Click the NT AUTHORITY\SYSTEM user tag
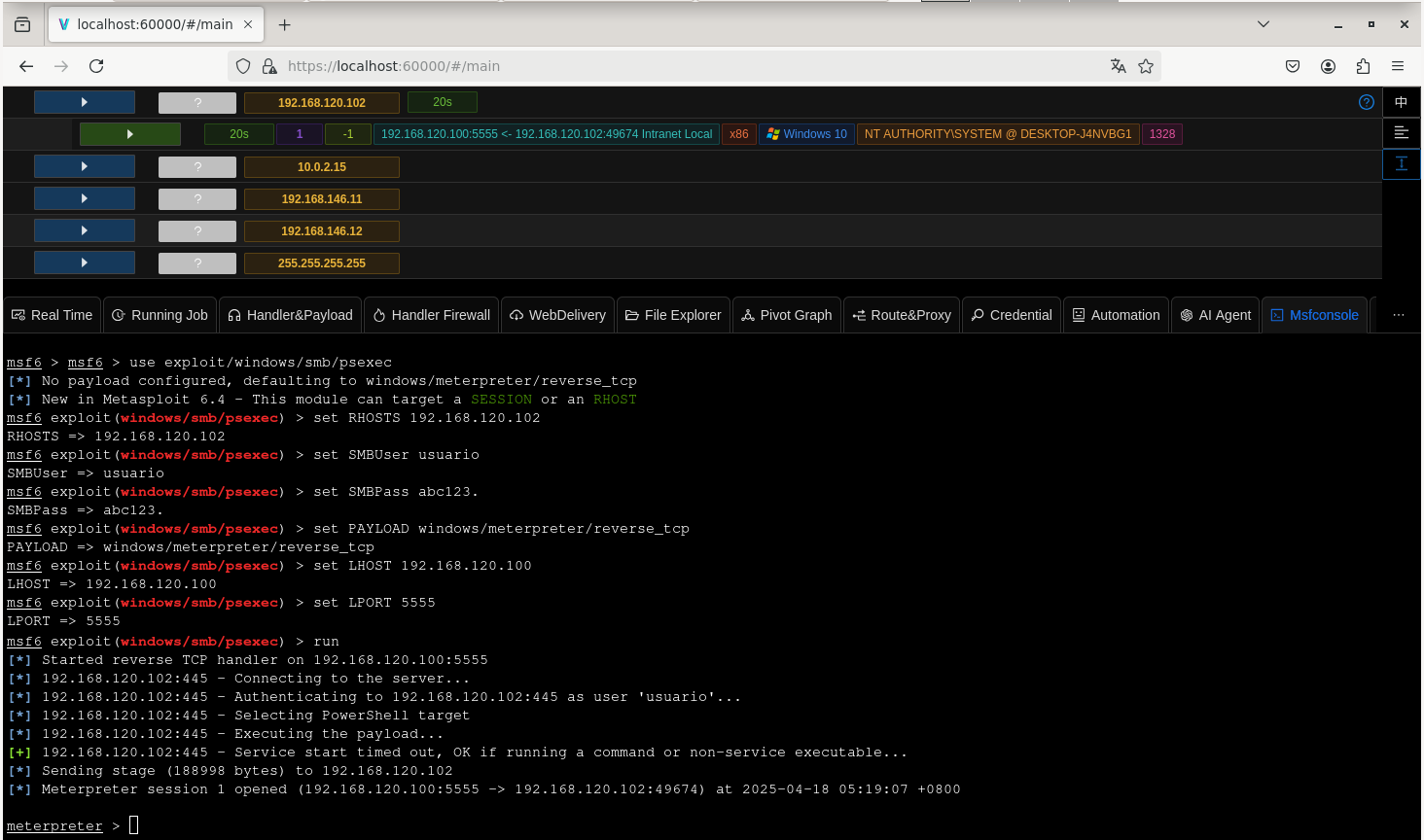The height and width of the screenshot is (840, 1424). 998,134
